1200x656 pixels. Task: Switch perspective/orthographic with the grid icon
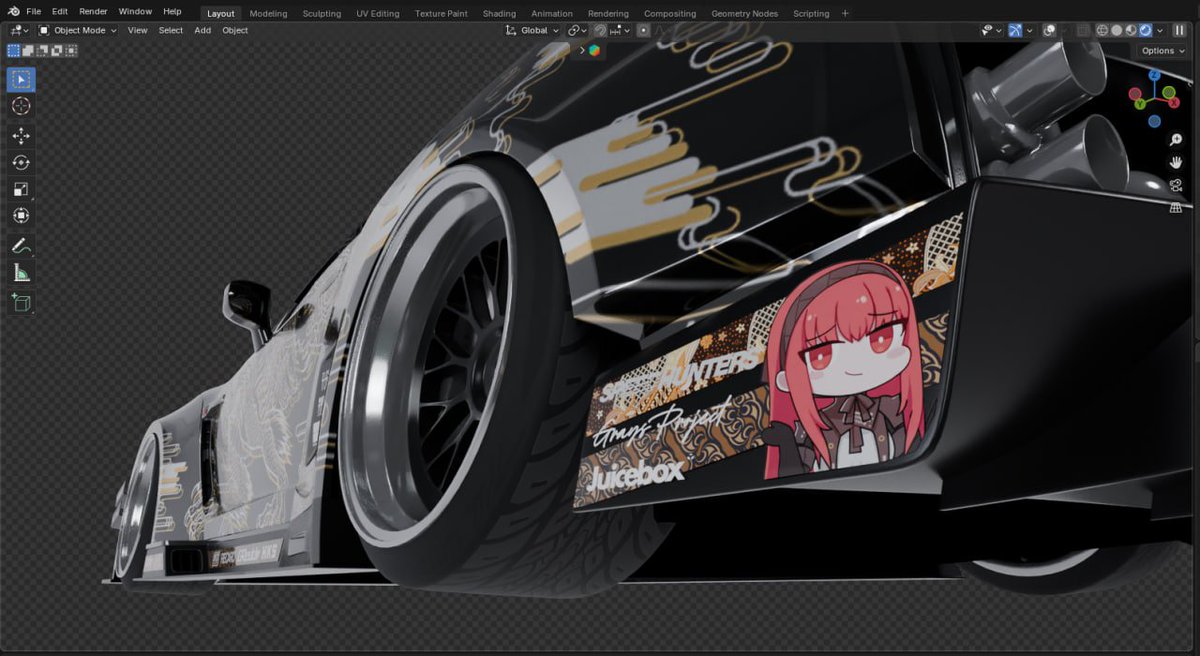click(x=1176, y=208)
